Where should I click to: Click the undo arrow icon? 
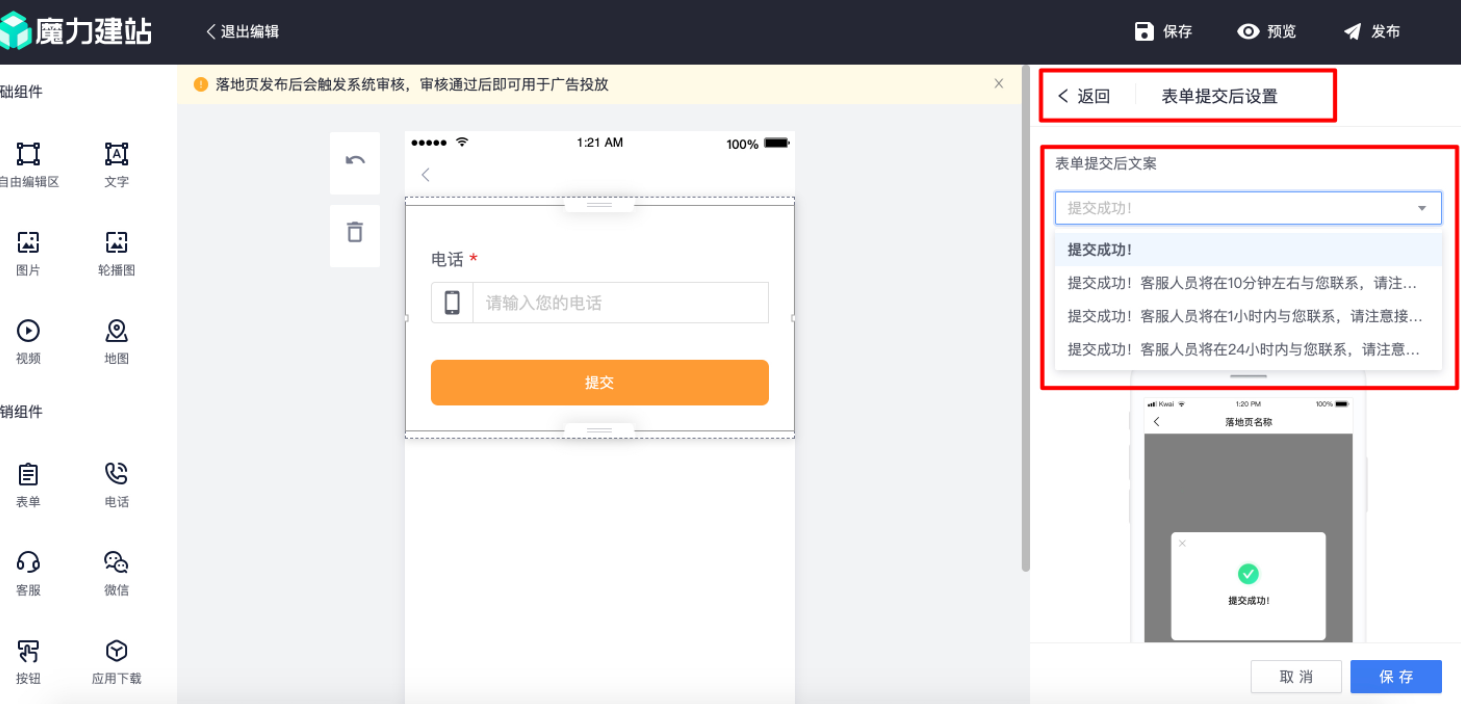(354, 162)
